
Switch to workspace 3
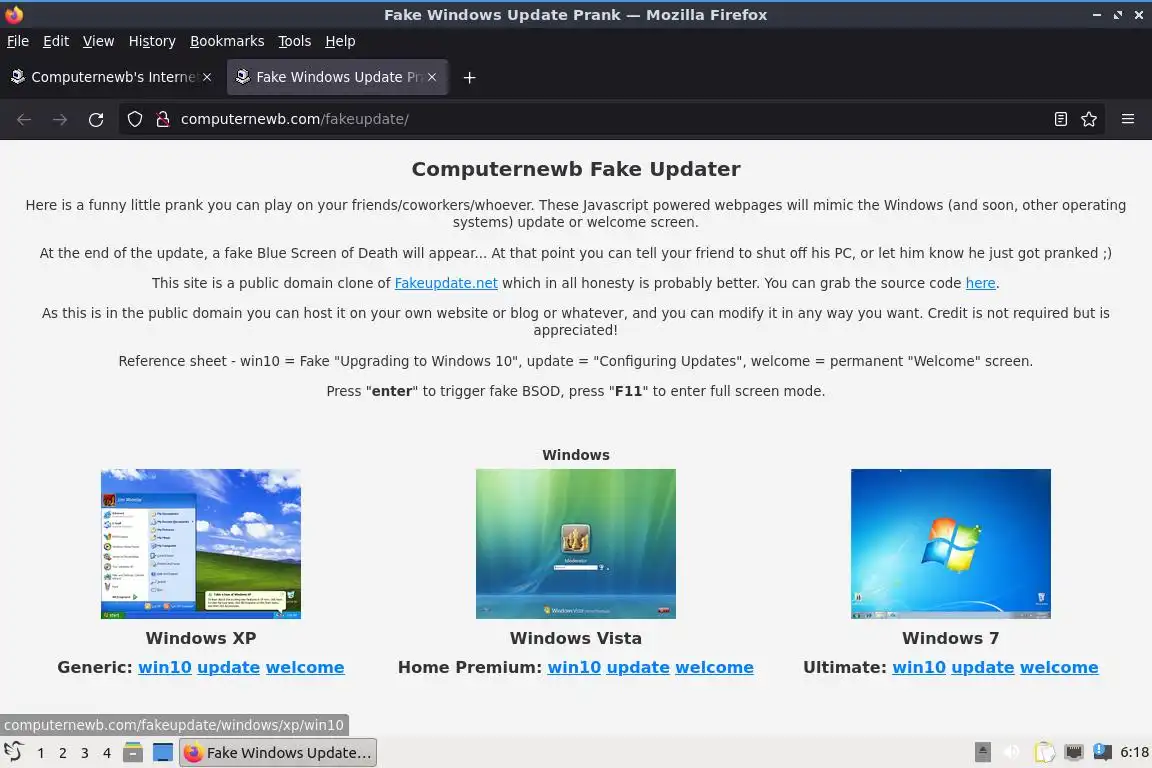(x=84, y=753)
